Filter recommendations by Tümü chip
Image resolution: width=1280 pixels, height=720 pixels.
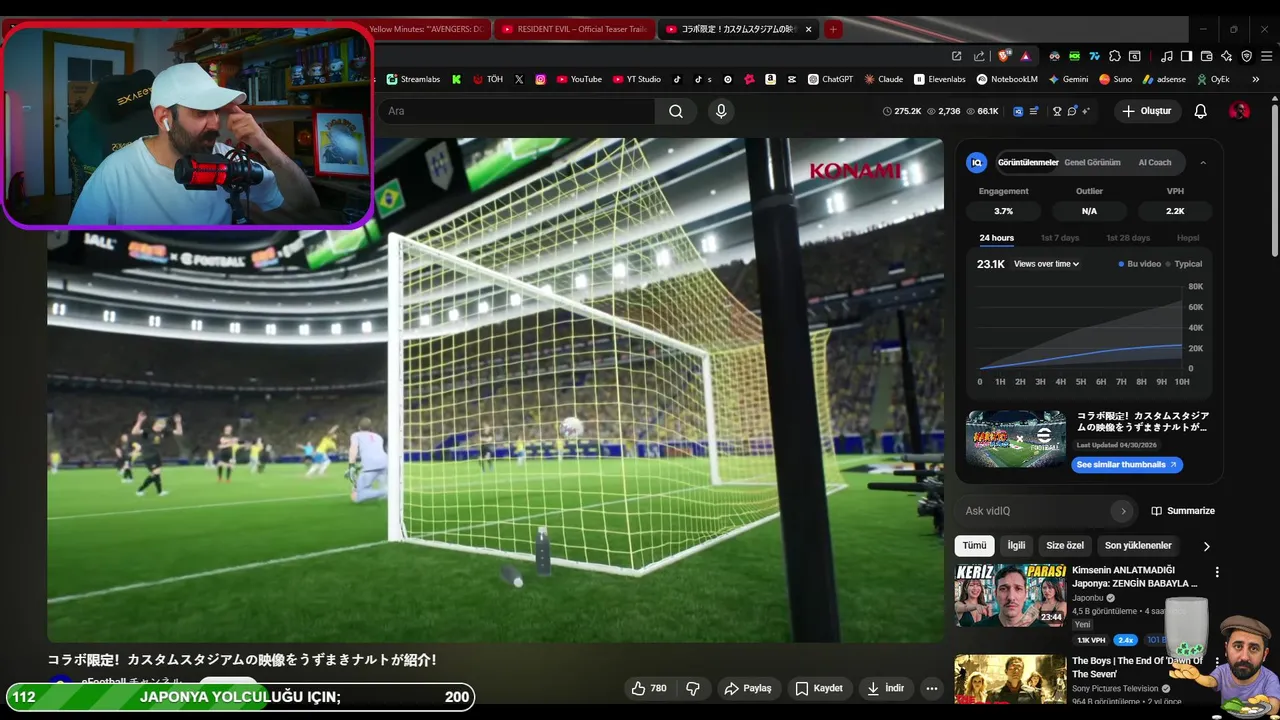pos(974,546)
